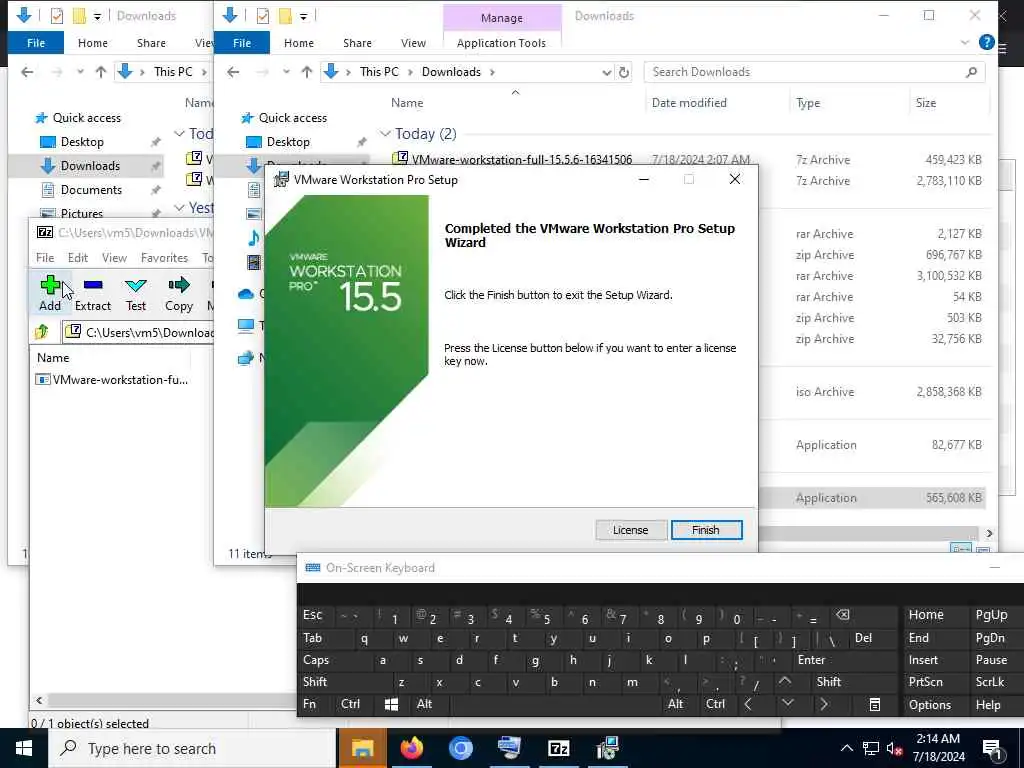The height and width of the screenshot is (768, 1024).
Task: Click the Windows Start button
Action: point(24,748)
